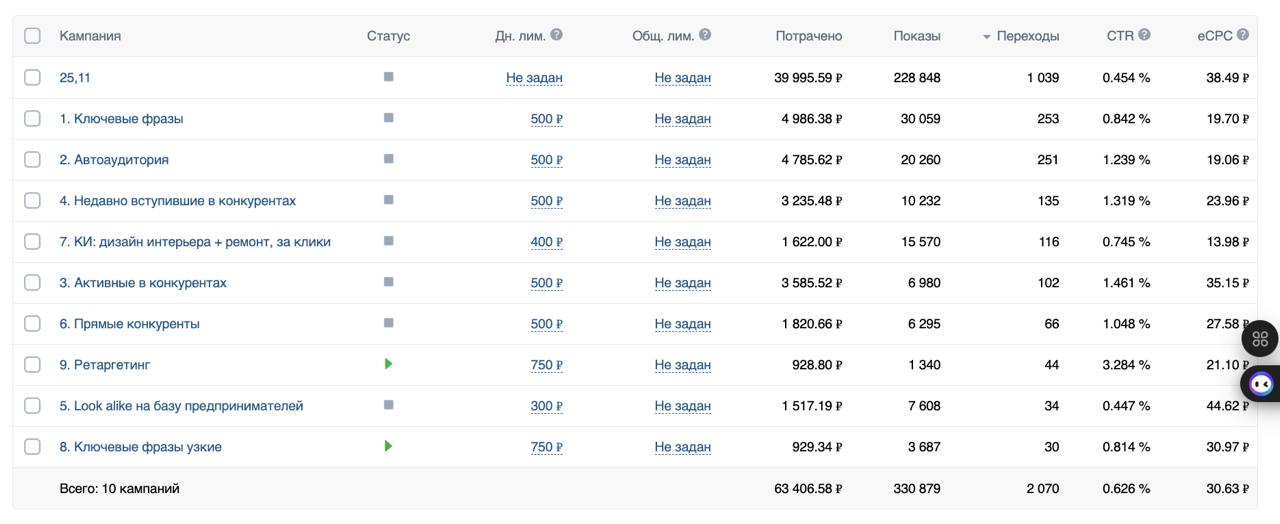Open campaign 8. Ключевые фразы узкие

tap(140, 446)
